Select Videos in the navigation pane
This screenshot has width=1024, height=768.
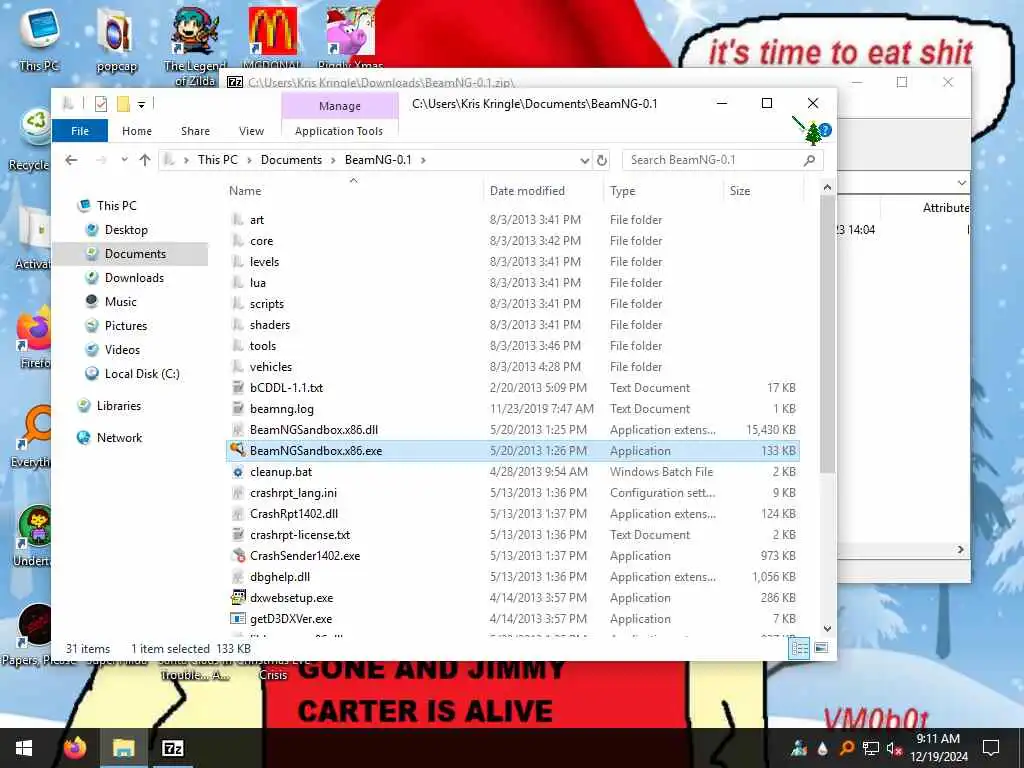[122, 350]
